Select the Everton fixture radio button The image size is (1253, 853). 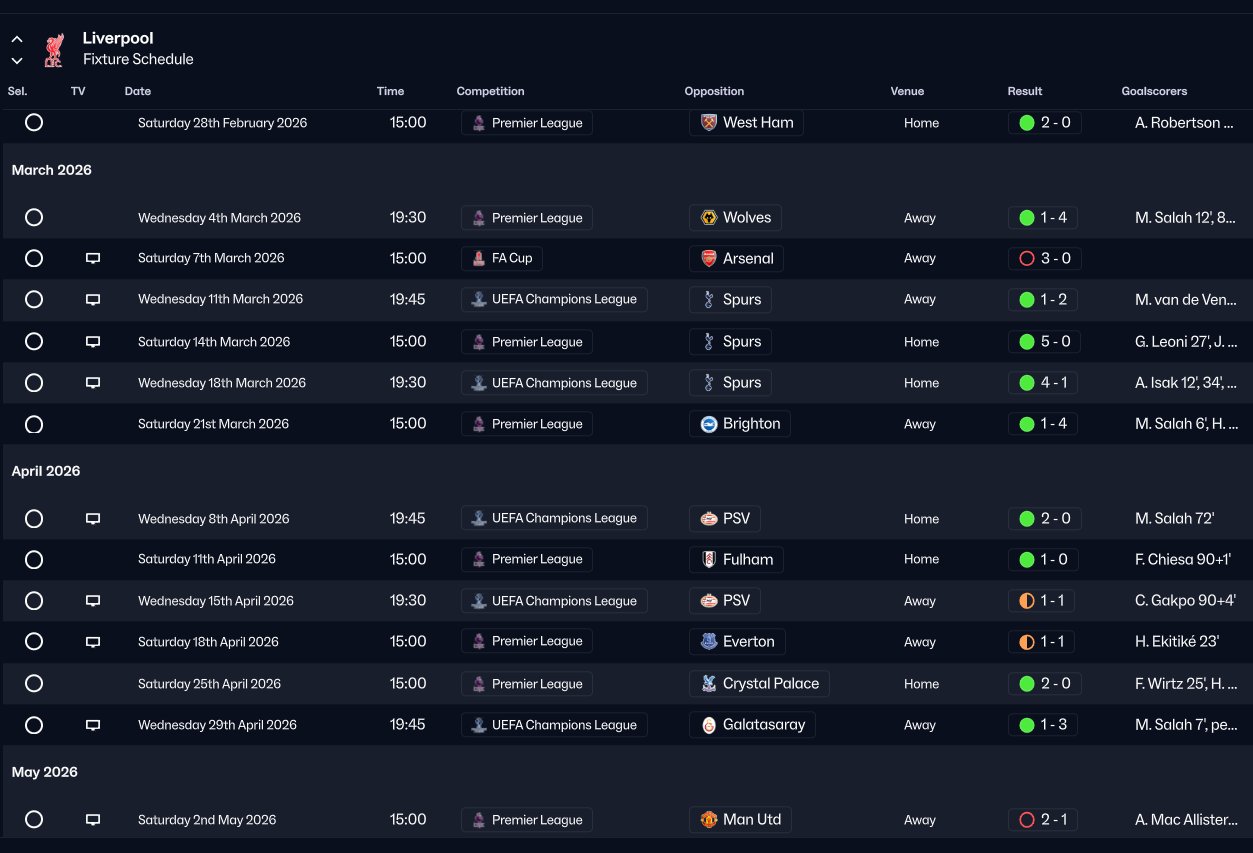pos(34,642)
